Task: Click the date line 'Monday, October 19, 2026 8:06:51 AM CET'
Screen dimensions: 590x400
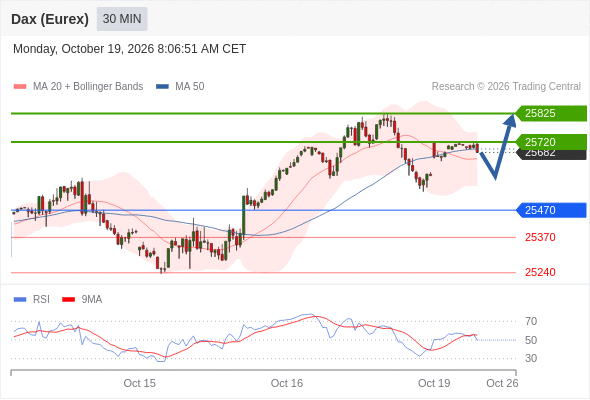Action: 129,49
